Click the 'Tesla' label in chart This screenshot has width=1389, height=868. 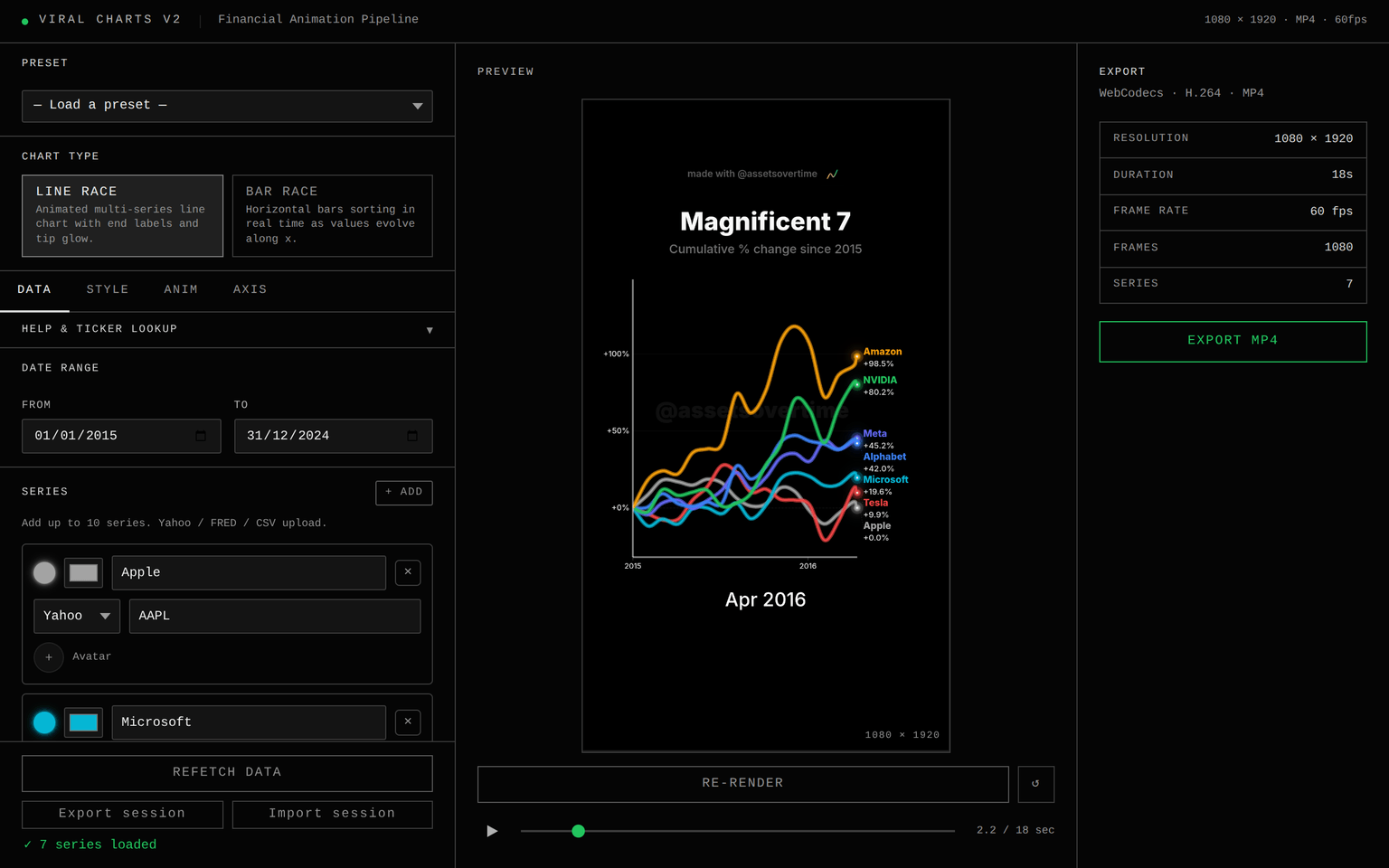pos(875,503)
